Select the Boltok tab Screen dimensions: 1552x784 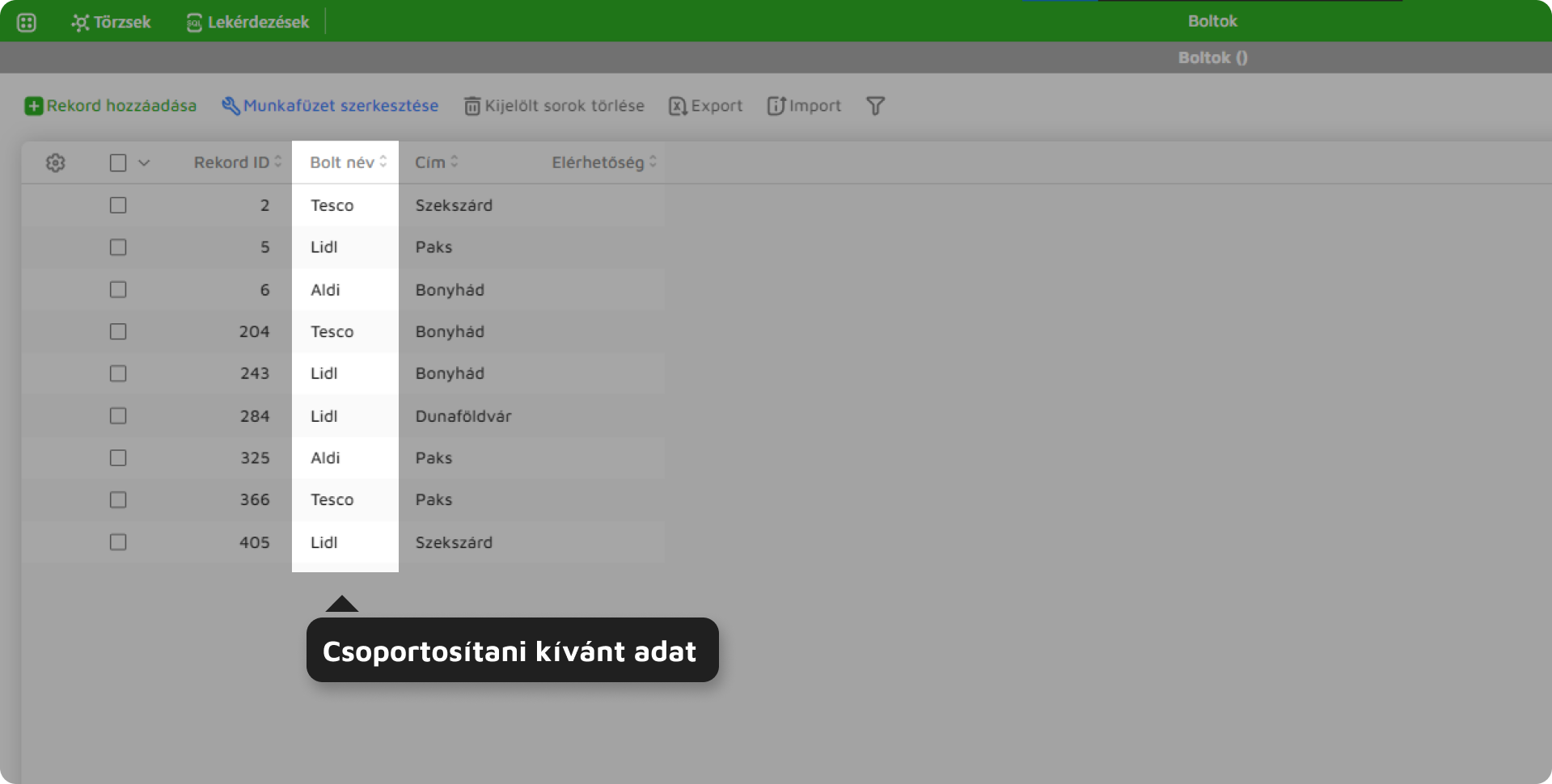pyautogui.click(x=1212, y=21)
